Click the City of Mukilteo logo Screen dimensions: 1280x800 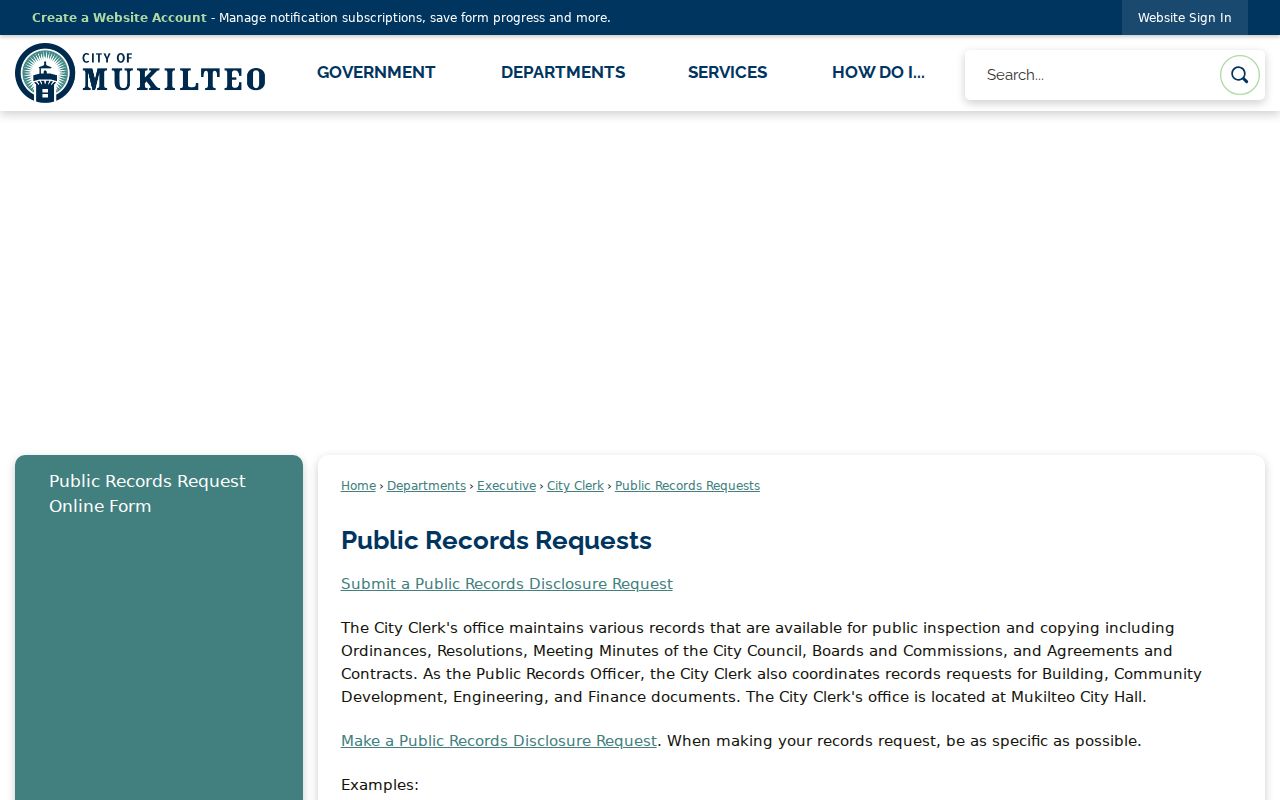click(140, 73)
